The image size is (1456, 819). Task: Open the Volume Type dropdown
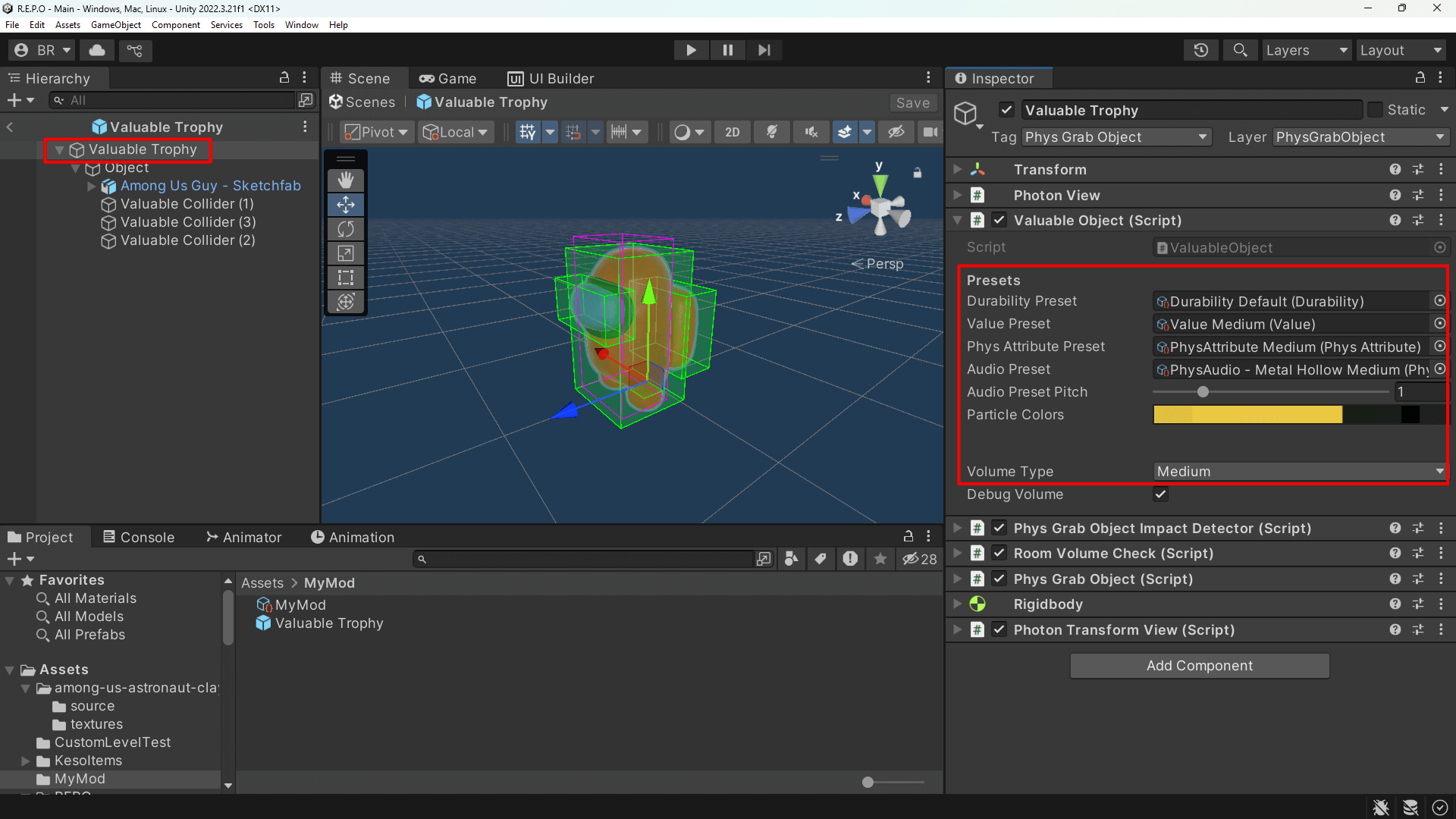pyautogui.click(x=1298, y=471)
